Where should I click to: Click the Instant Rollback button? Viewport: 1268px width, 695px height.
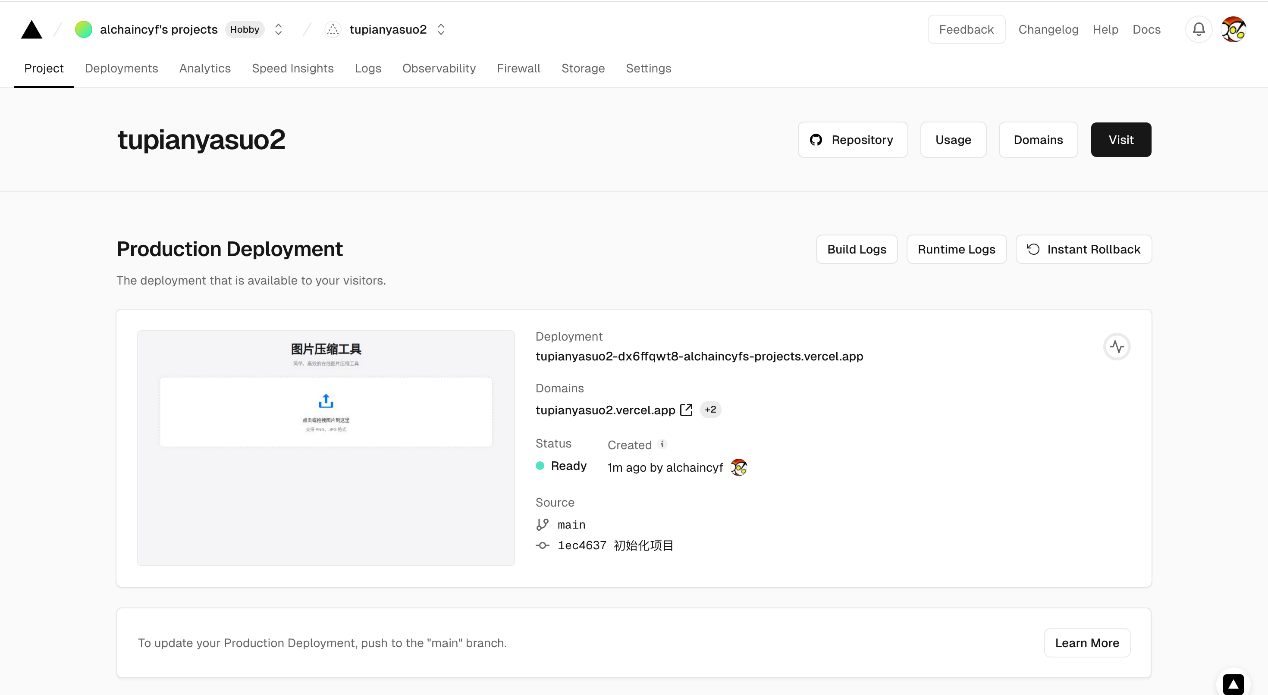[1083, 249]
